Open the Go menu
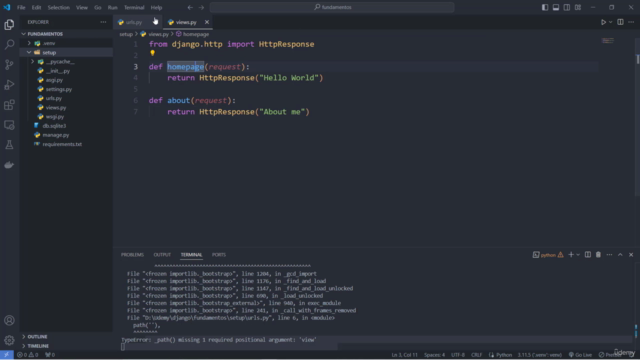This screenshot has width=640, height=360. click(x=98, y=7)
